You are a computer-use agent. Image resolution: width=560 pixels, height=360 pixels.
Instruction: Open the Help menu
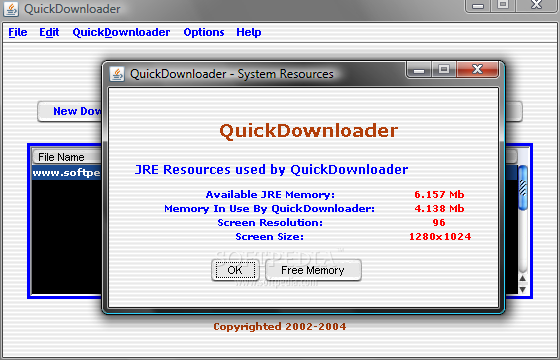pyautogui.click(x=249, y=32)
